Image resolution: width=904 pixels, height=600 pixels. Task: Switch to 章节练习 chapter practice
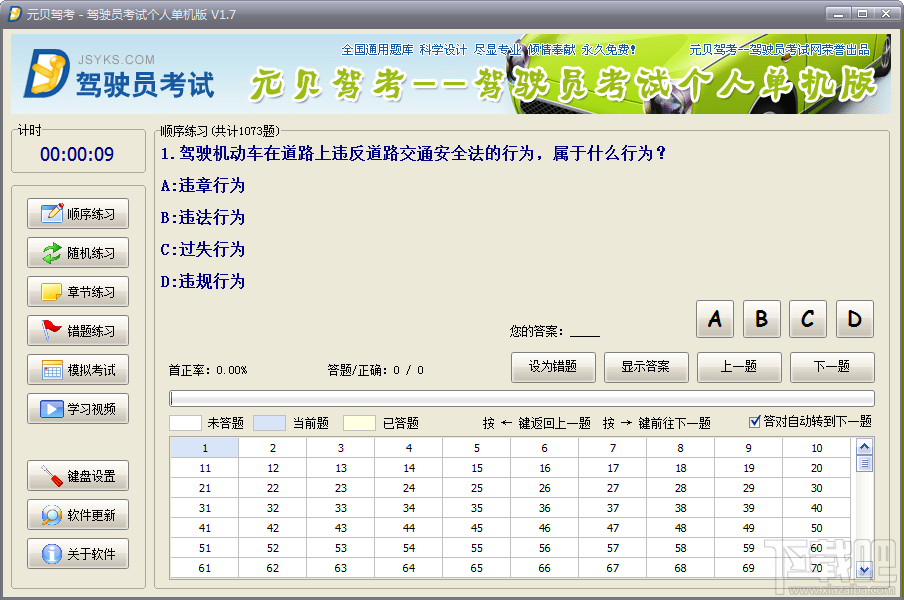[x=77, y=291]
